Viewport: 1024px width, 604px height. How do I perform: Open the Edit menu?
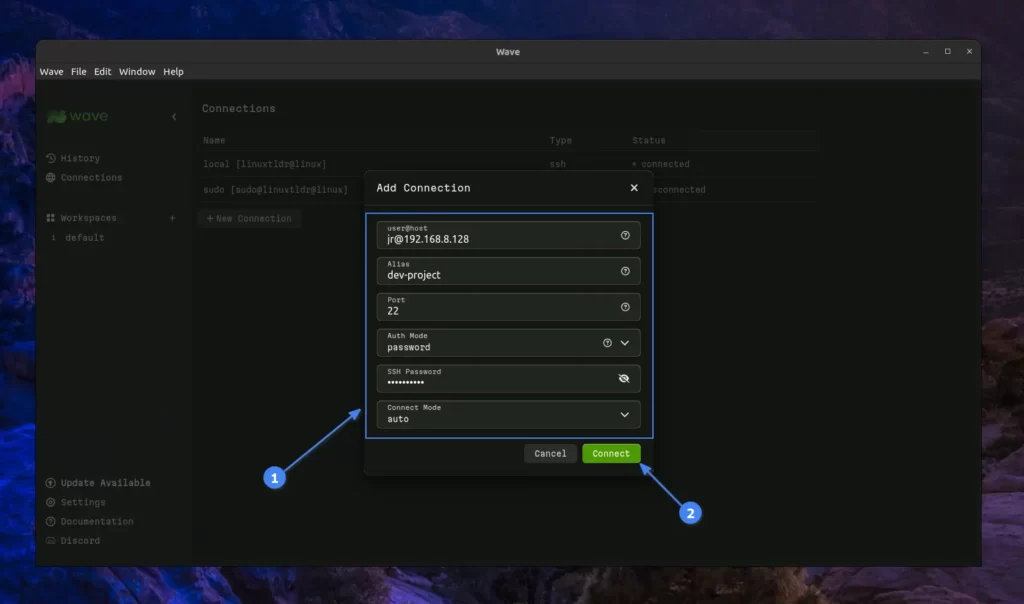click(x=103, y=72)
